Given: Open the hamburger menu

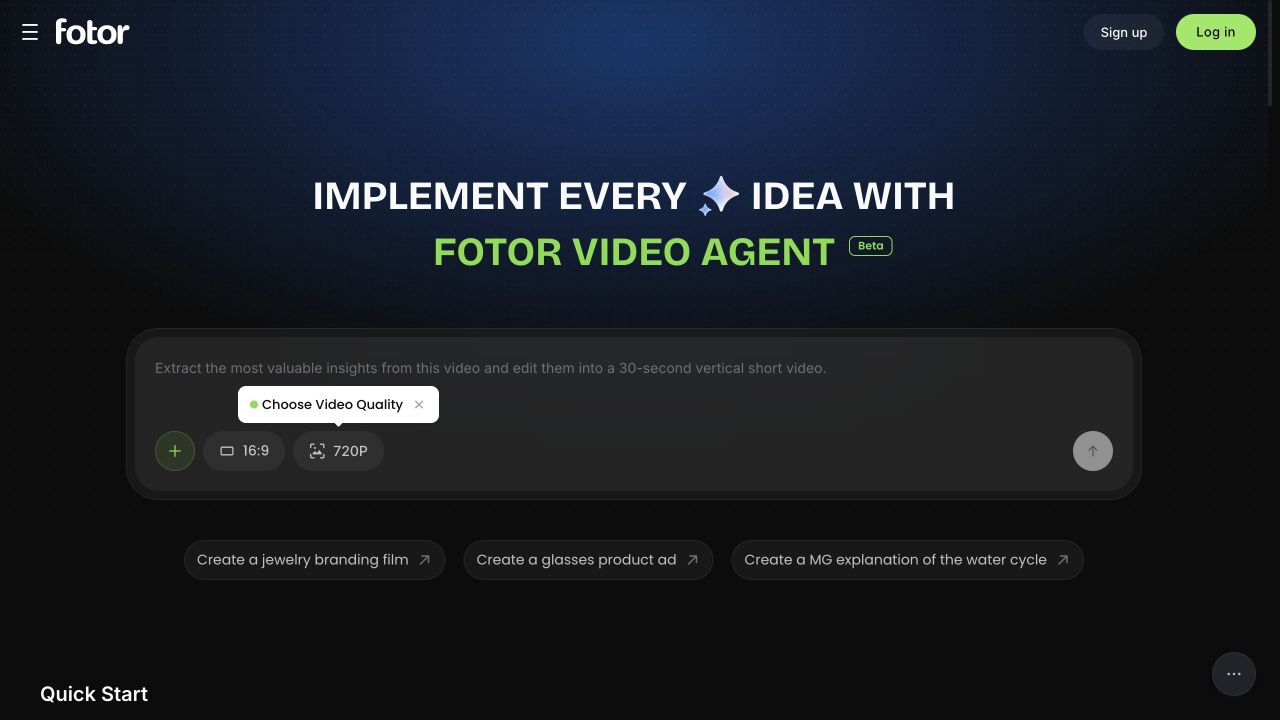Looking at the screenshot, I should point(30,32).
